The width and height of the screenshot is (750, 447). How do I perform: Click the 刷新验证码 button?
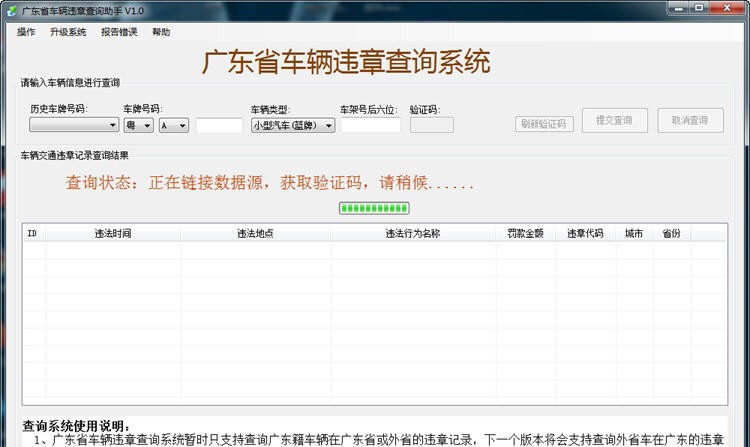coord(544,124)
